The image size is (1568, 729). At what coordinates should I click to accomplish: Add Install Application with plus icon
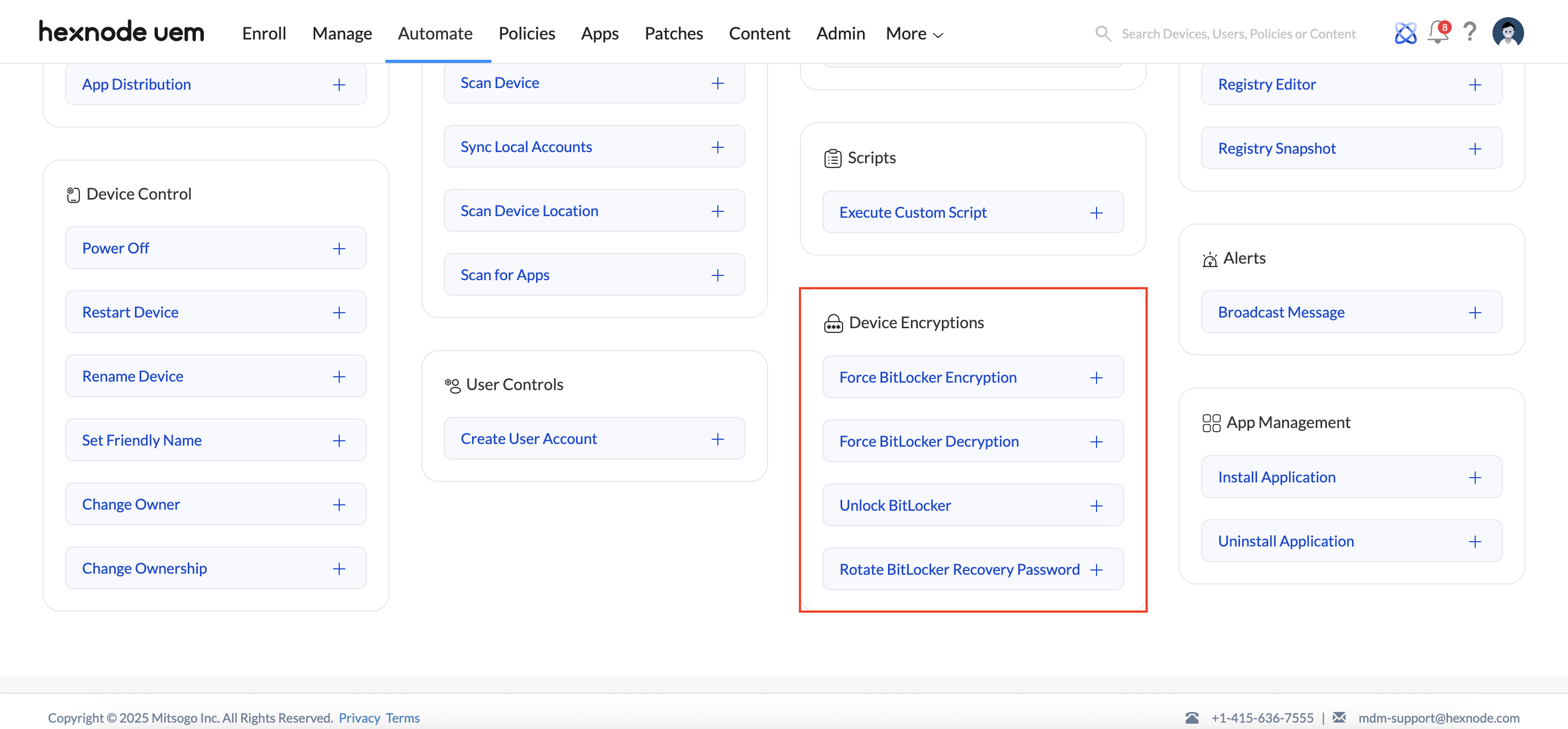(1474, 478)
